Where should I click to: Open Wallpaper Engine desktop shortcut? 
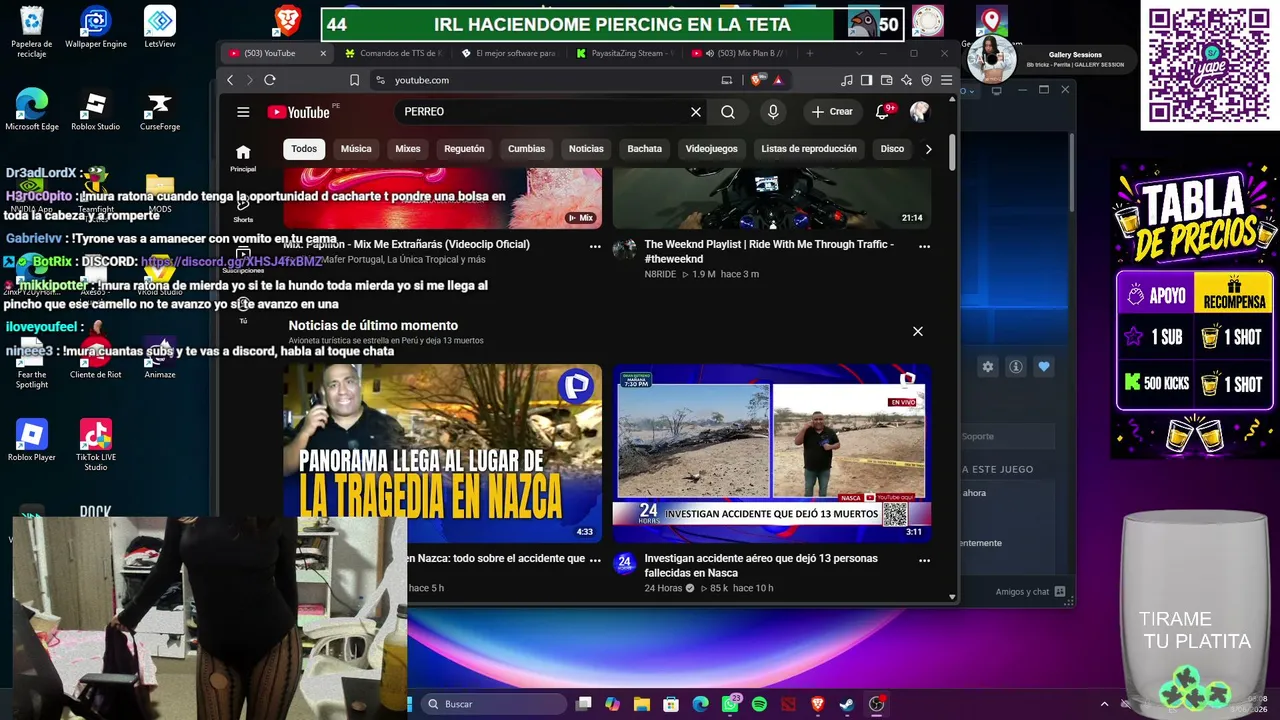(x=96, y=28)
